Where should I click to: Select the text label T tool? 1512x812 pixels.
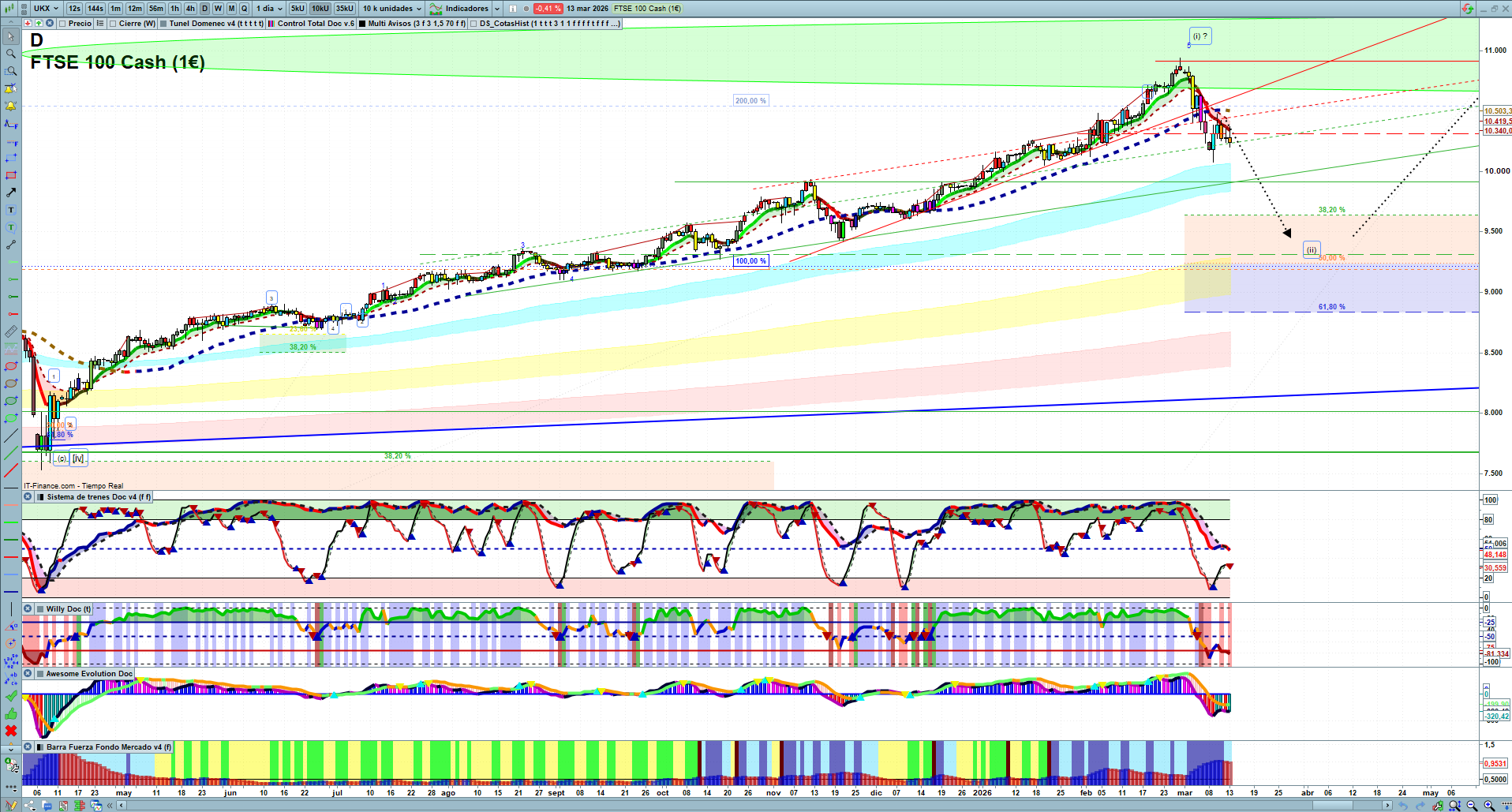11,210
